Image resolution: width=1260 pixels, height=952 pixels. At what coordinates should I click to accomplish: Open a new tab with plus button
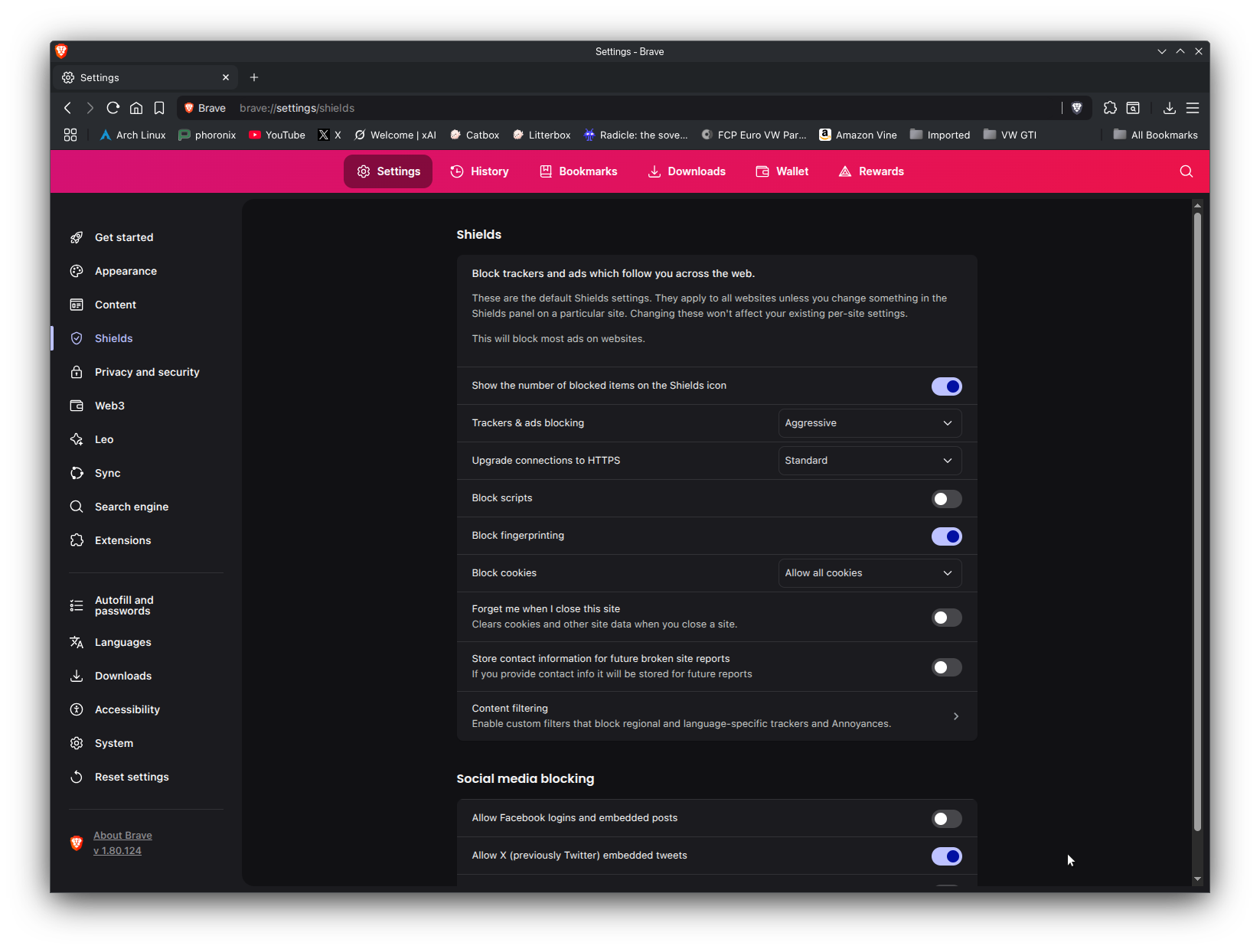tap(254, 77)
